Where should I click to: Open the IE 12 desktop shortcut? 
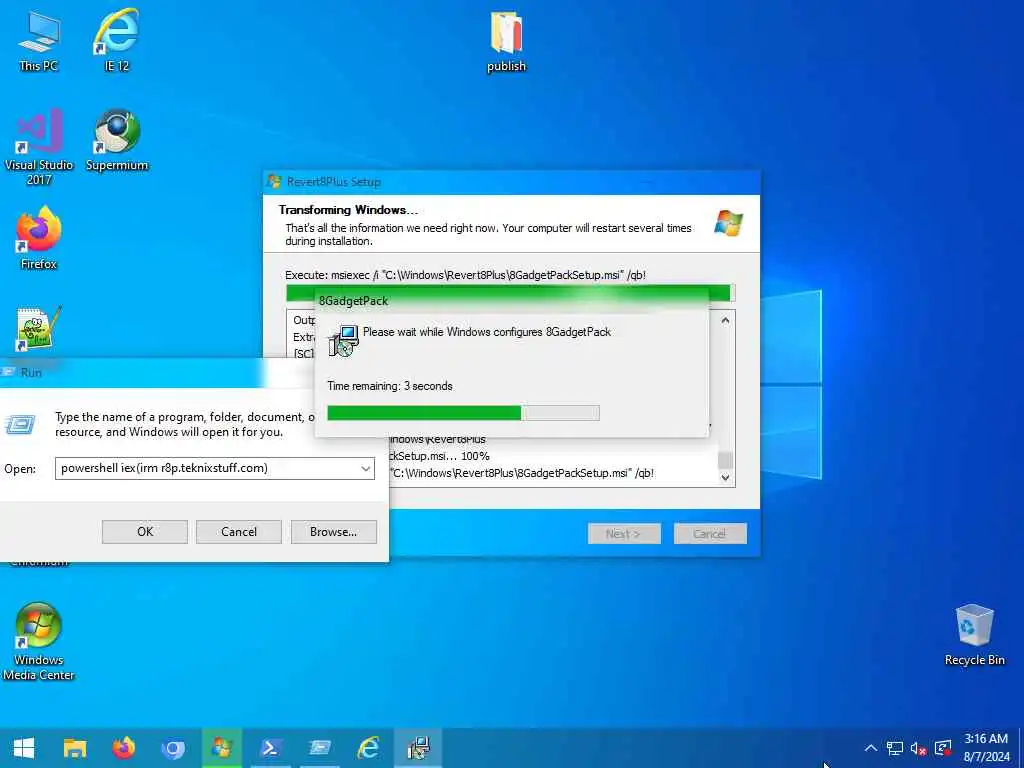point(117,40)
